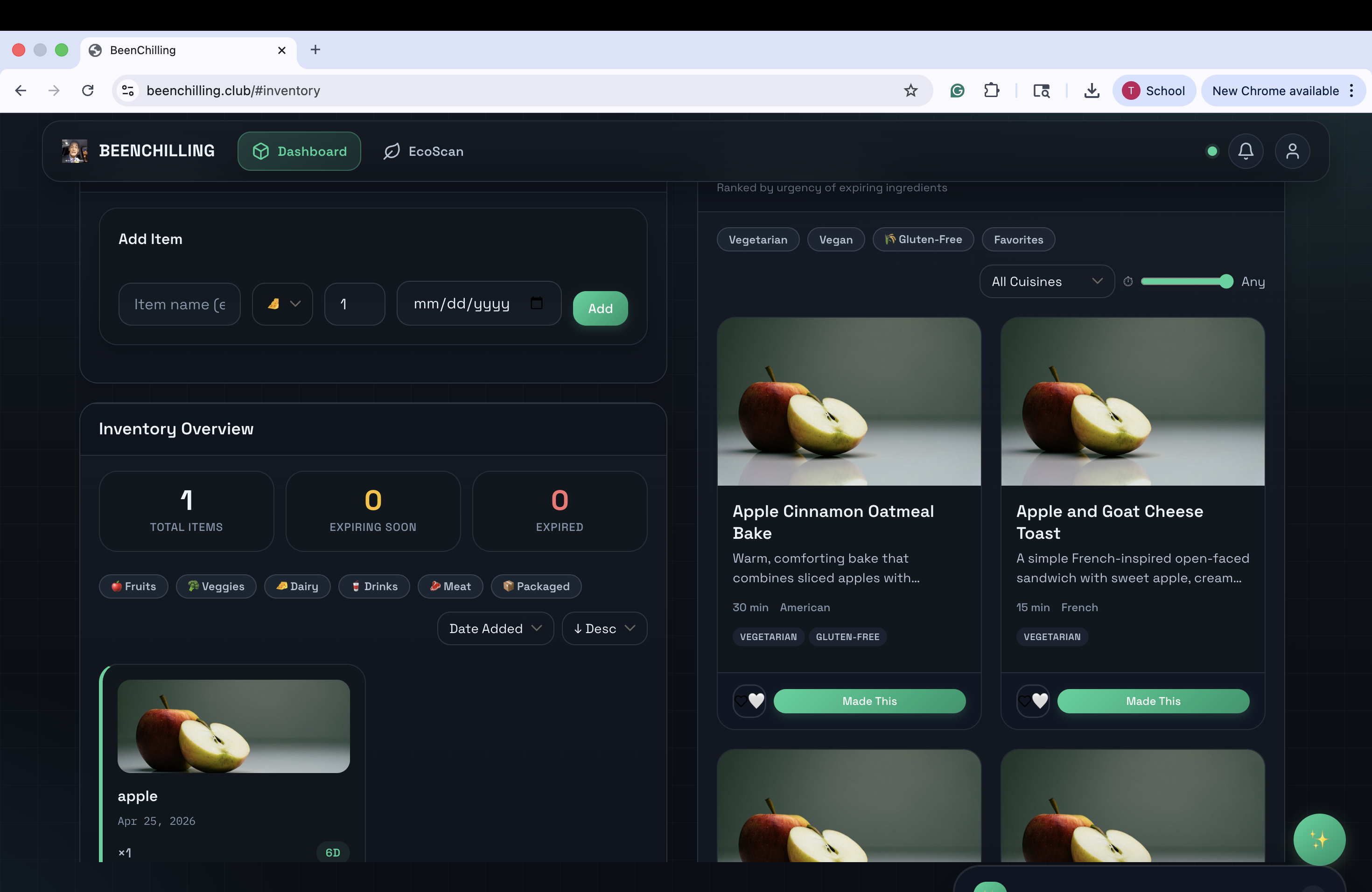Click Made This on Apple Cinnamon Oatmeal Bake

[869, 701]
